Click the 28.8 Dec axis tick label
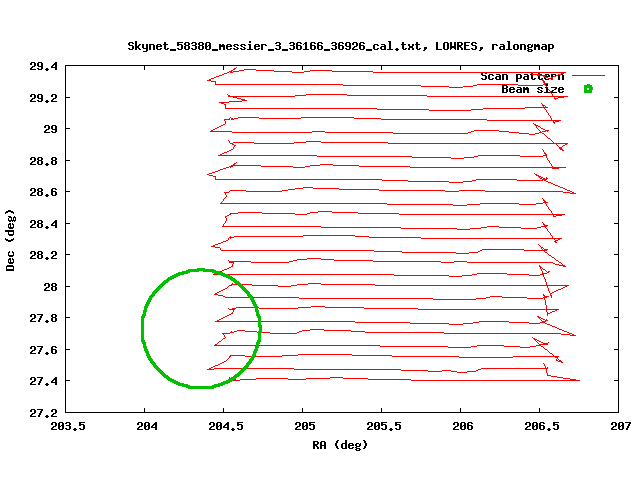Screen dimensions: 640x480 tap(44, 161)
